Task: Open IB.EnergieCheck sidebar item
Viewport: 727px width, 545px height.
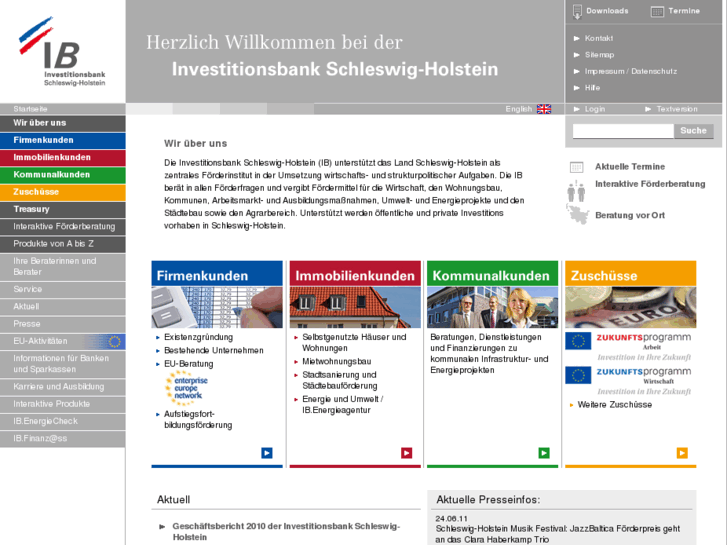Action: 63,421
